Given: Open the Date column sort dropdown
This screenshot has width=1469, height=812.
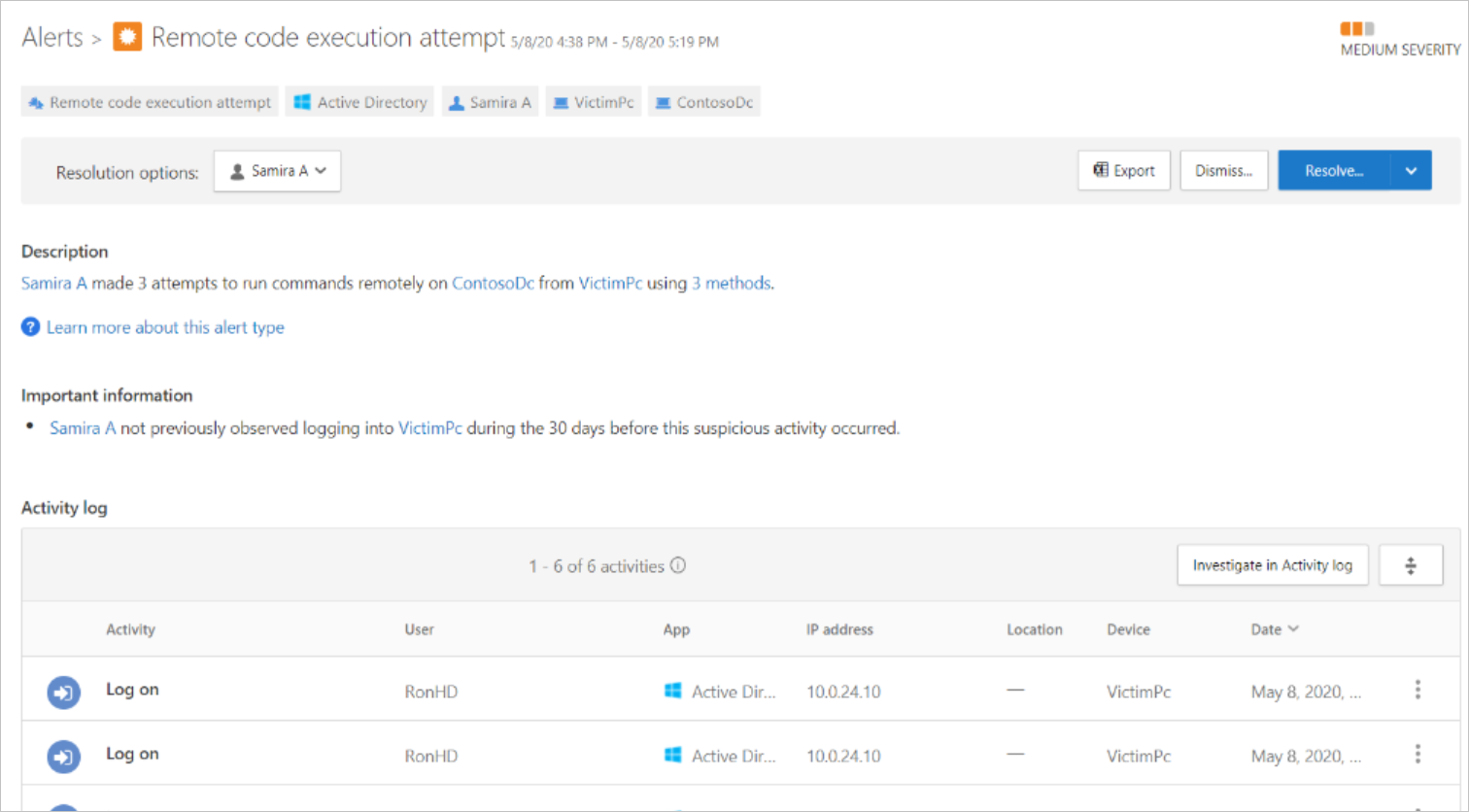Looking at the screenshot, I should point(1294,628).
